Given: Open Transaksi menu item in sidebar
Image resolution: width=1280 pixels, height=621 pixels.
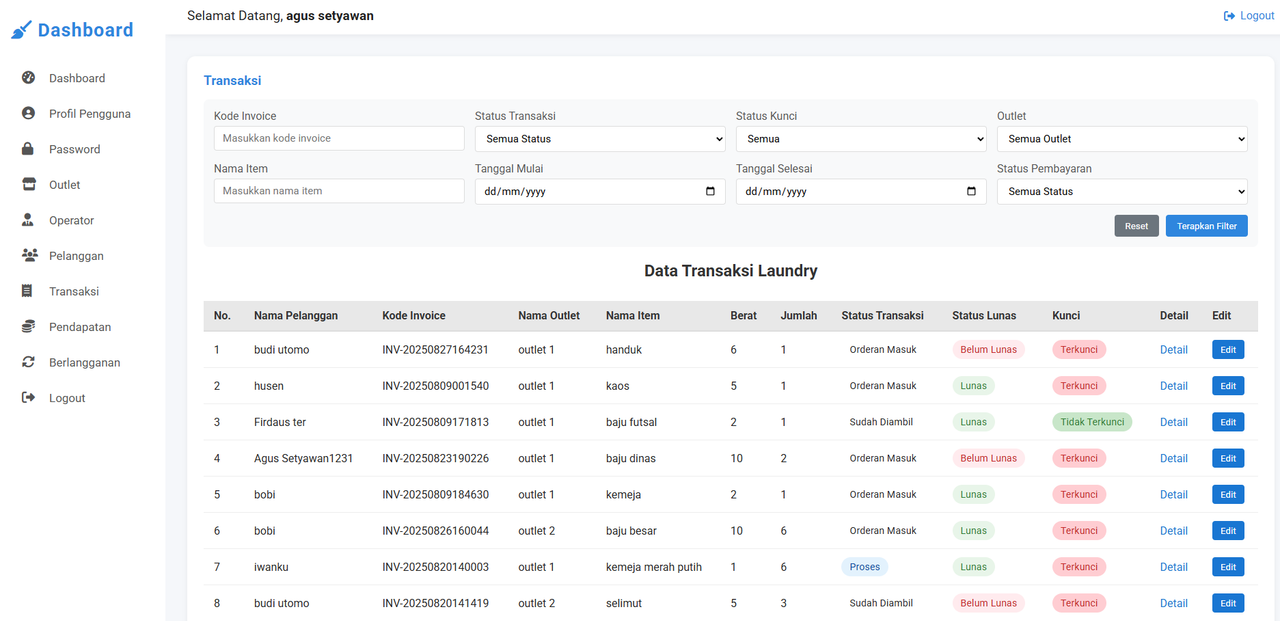Looking at the screenshot, I should pyautogui.click(x=74, y=291).
